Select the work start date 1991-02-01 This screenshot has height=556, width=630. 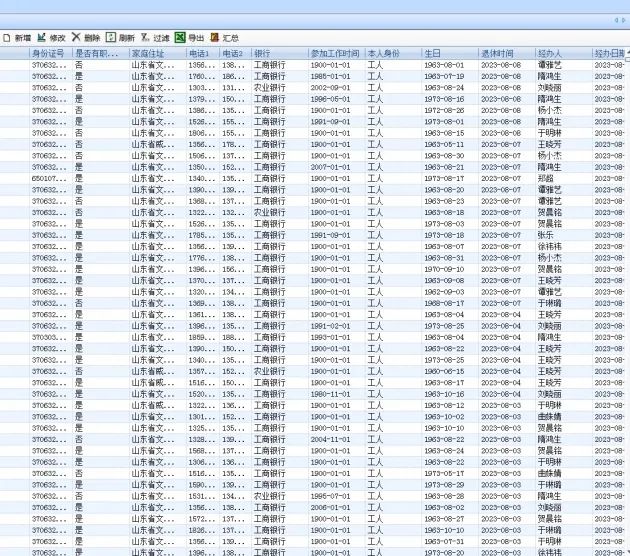(x=330, y=326)
